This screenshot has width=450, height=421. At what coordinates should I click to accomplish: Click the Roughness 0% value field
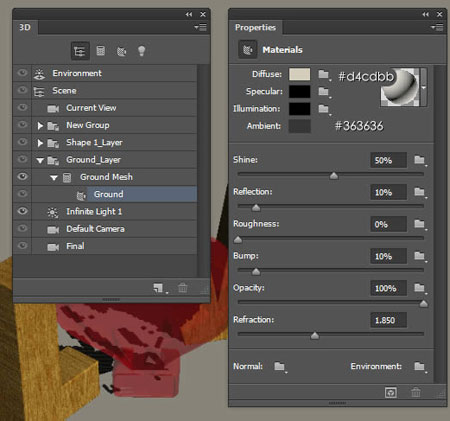point(388,224)
